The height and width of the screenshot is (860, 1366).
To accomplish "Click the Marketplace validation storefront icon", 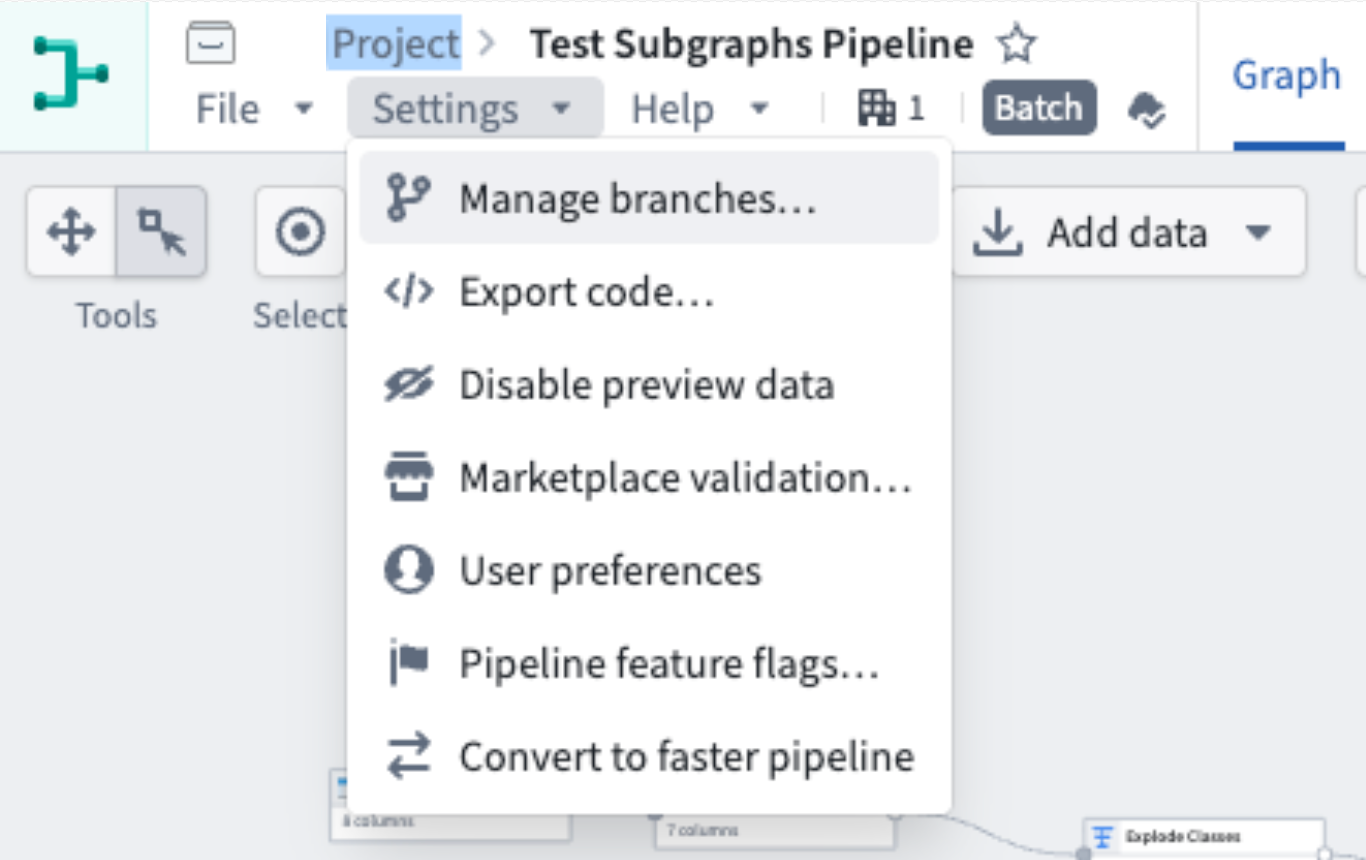I will [x=407, y=477].
